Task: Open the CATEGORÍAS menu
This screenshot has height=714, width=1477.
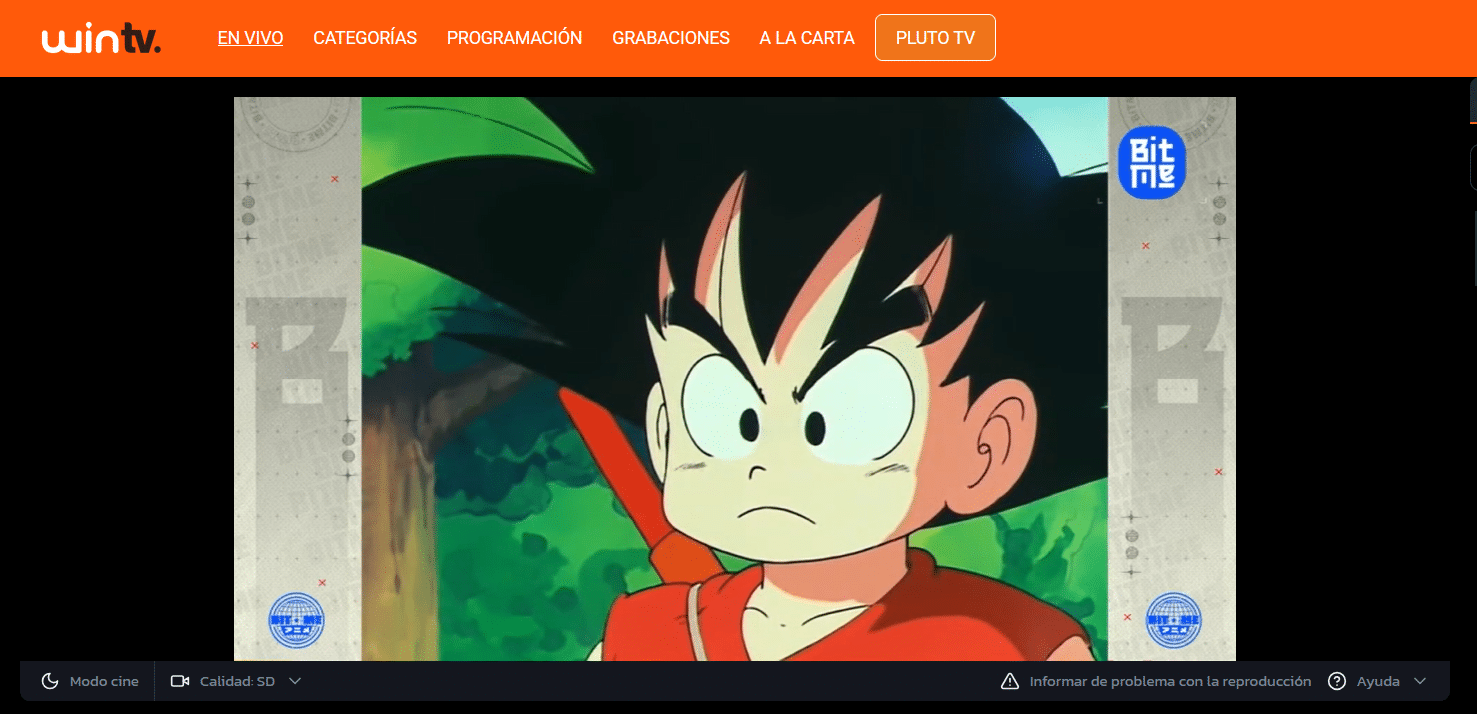Action: [365, 38]
